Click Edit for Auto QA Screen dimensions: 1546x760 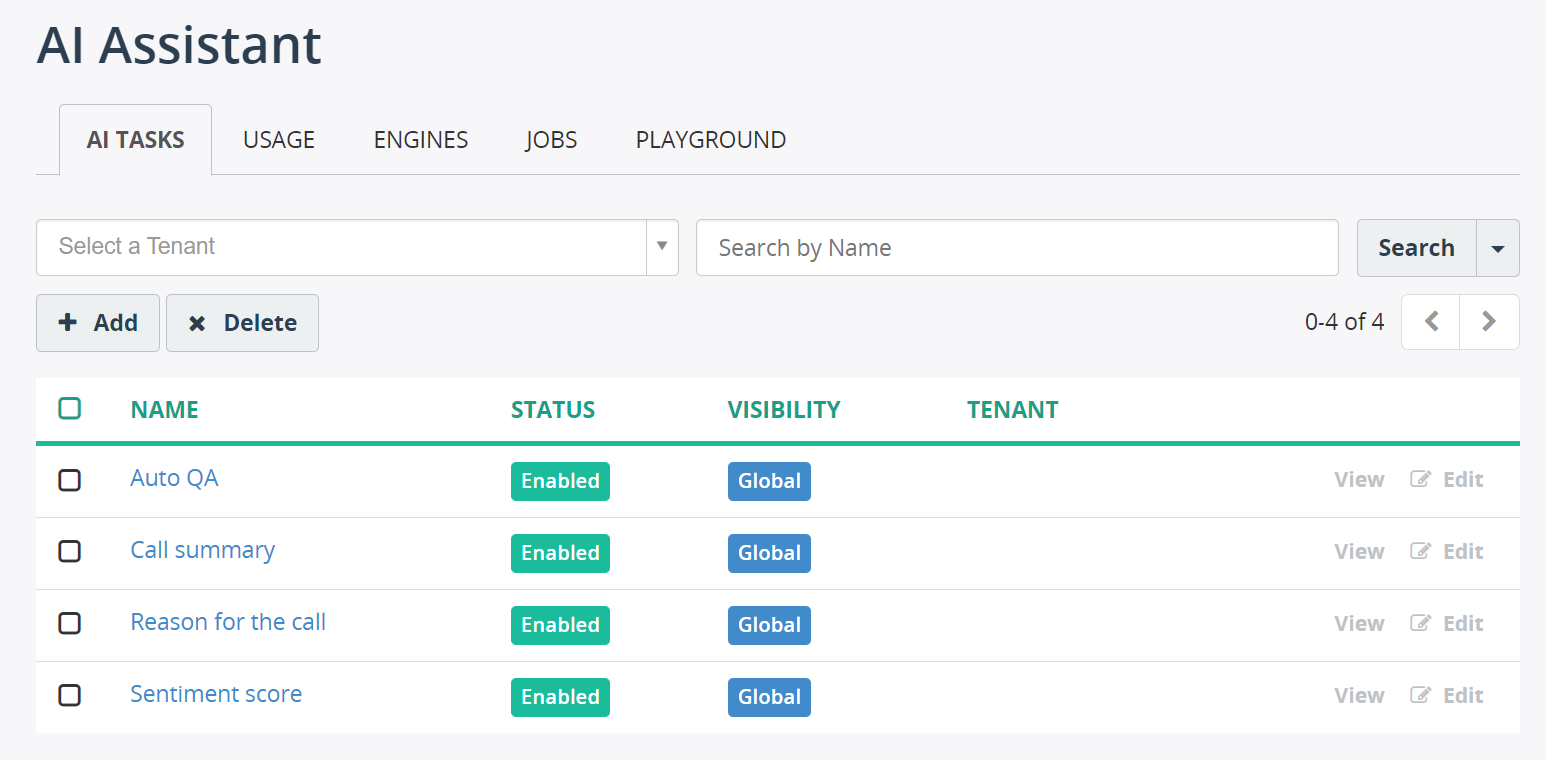1447,480
